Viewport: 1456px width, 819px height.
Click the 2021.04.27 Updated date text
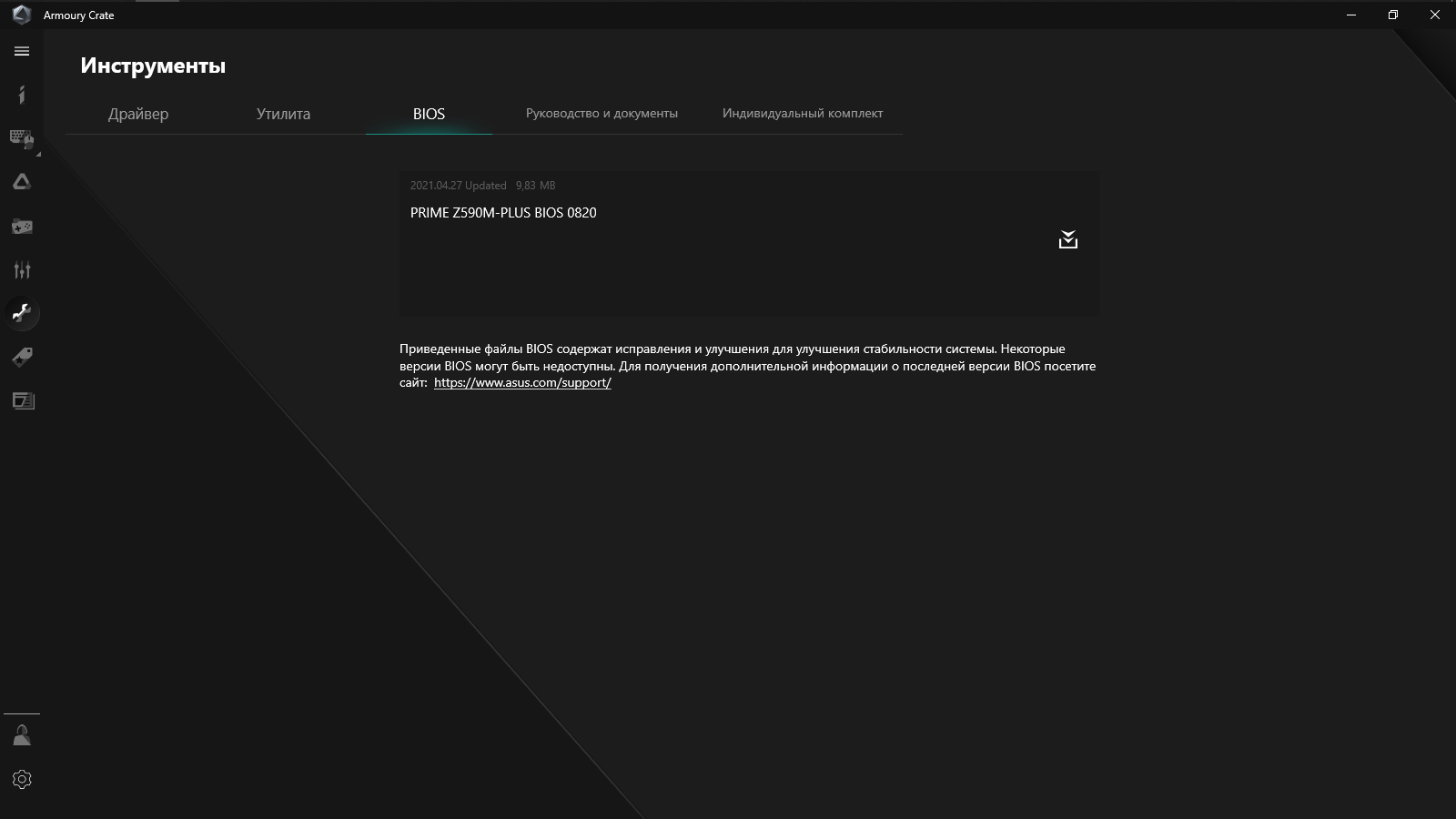[x=458, y=186]
